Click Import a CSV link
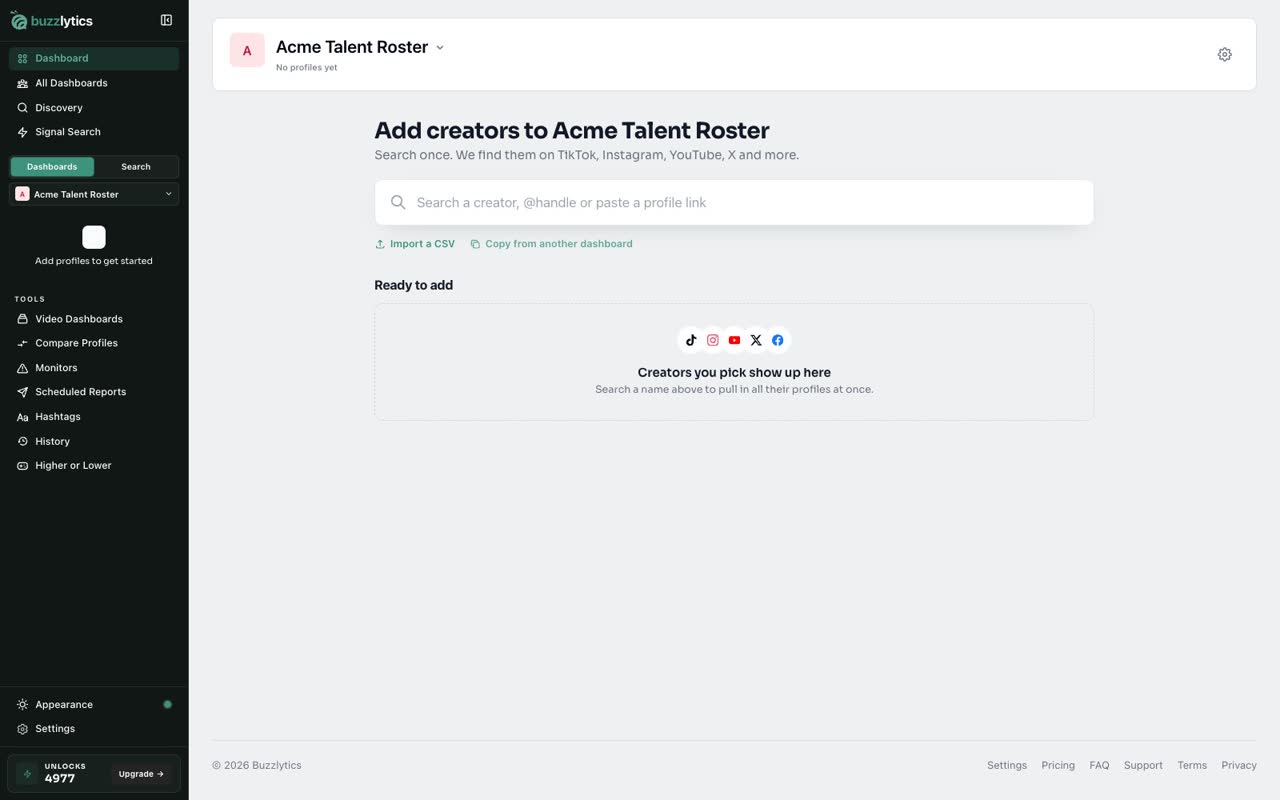The width and height of the screenshot is (1280, 800). (415, 244)
